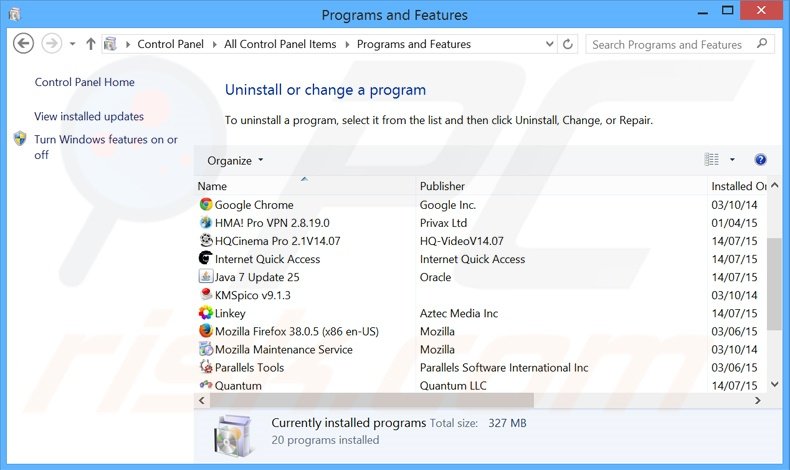Click the vertical scrollbar up arrow
This screenshot has width=790, height=470.
click(x=775, y=185)
